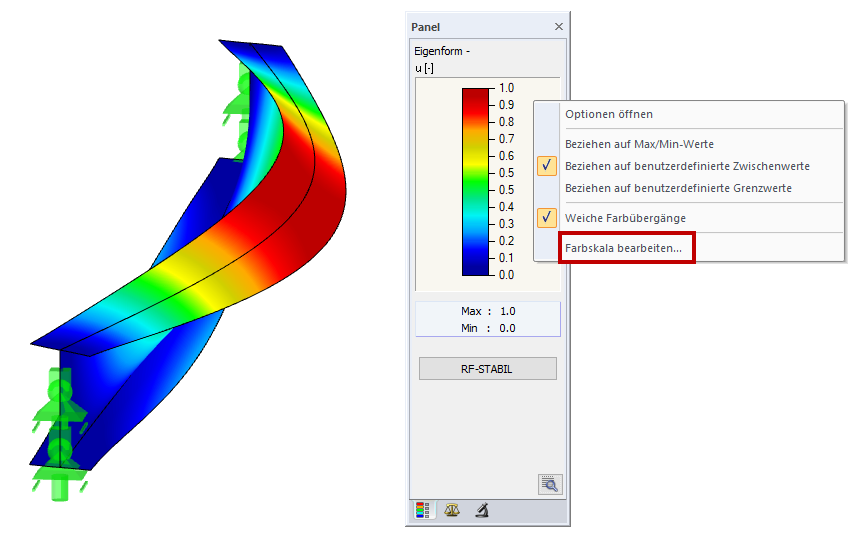866x540 pixels.
Task: Toggle 'Beziehen auf benutzerdefinierte Zwischenwerte' checkmark
Action: coord(547,166)
